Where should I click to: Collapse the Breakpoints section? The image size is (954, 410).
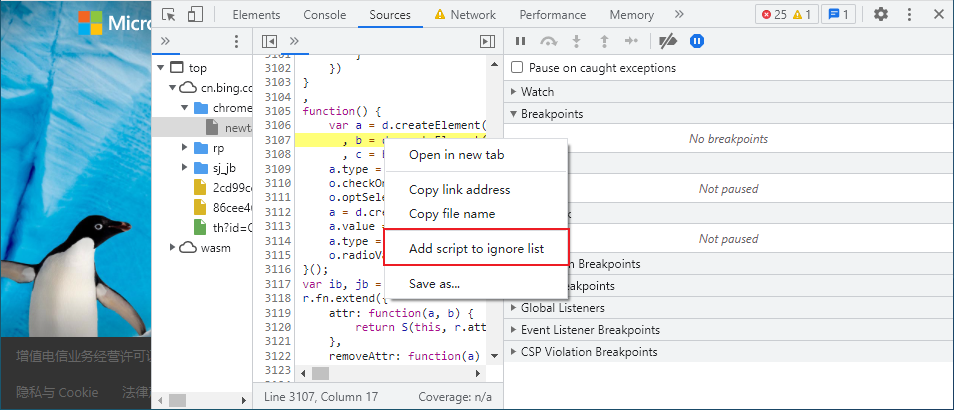551,114
